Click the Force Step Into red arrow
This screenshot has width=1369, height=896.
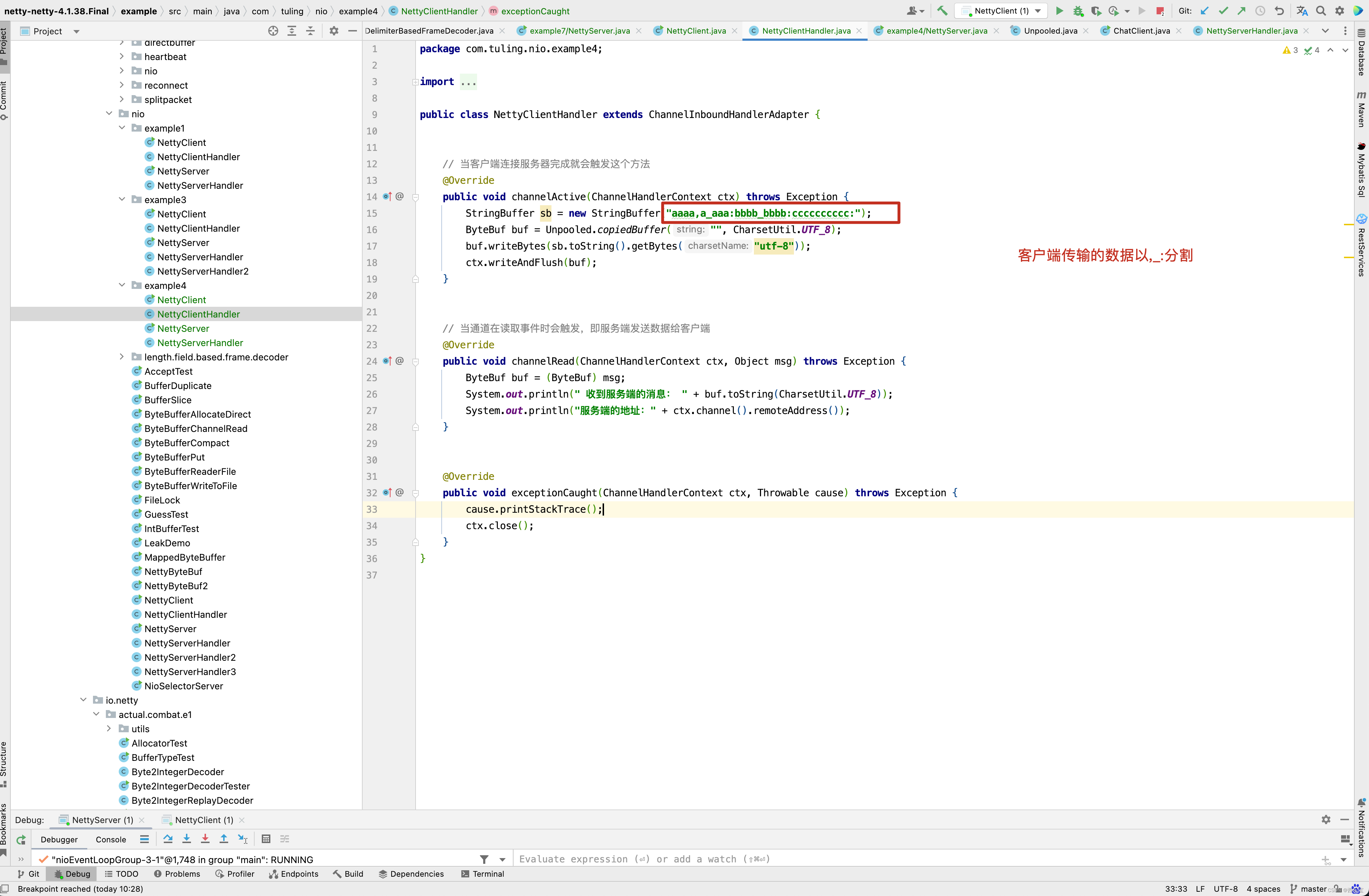205,839
